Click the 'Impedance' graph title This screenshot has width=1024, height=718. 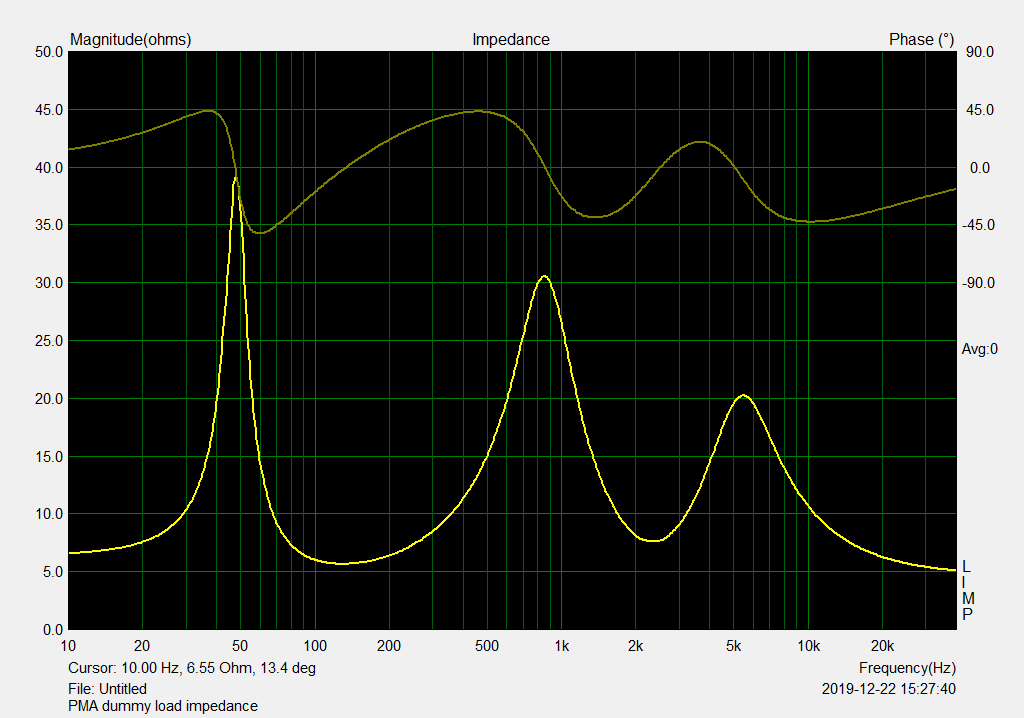pos(511,40)
